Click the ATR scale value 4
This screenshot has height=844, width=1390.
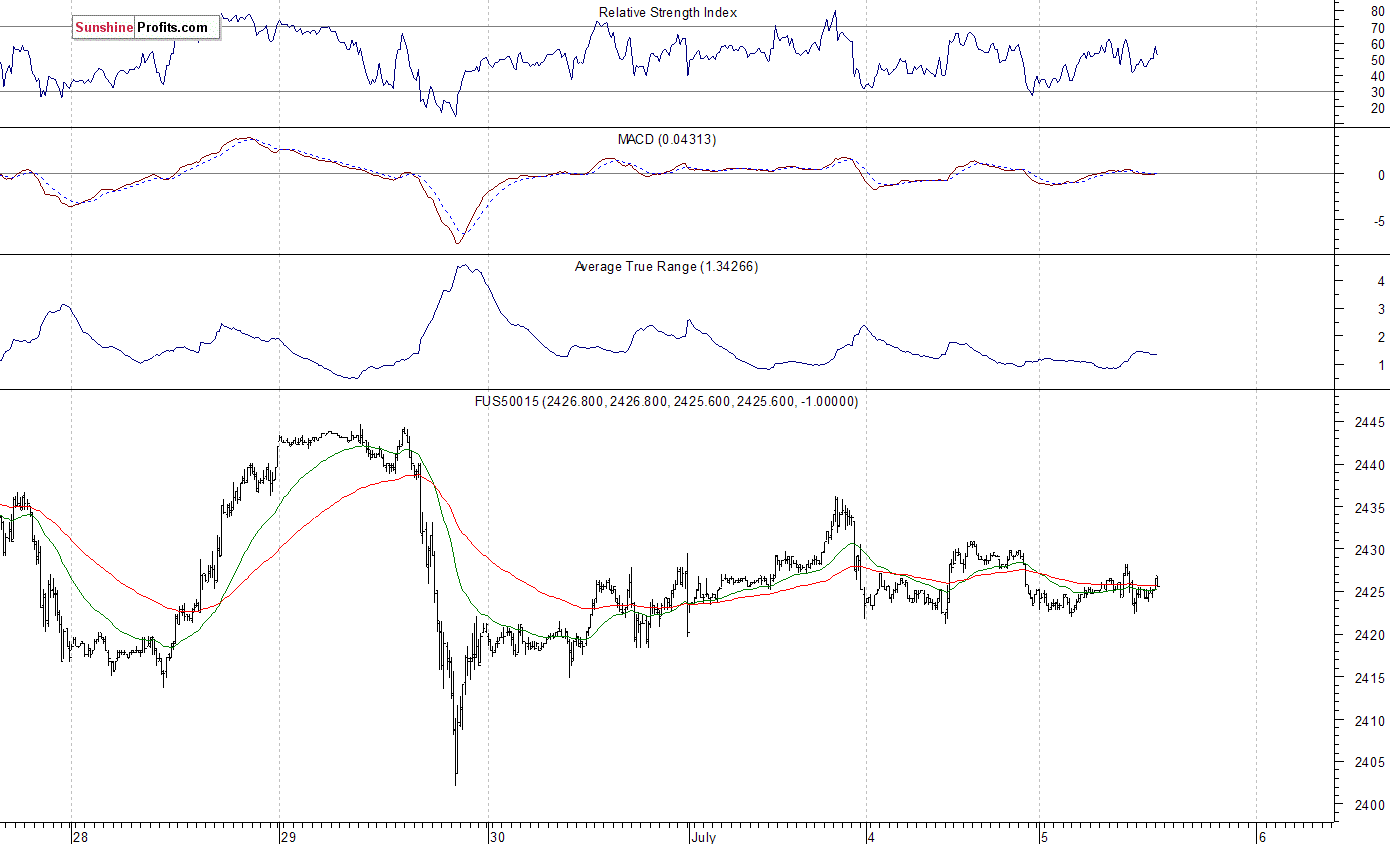[1381, 282]
